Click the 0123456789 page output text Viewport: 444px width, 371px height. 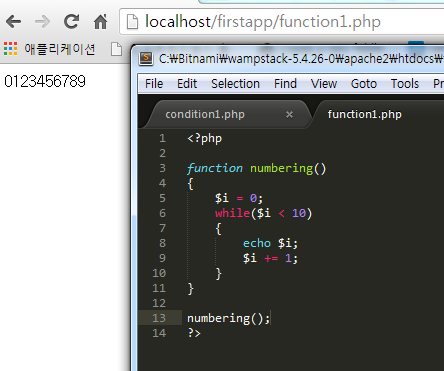click(x=45, y=81)
